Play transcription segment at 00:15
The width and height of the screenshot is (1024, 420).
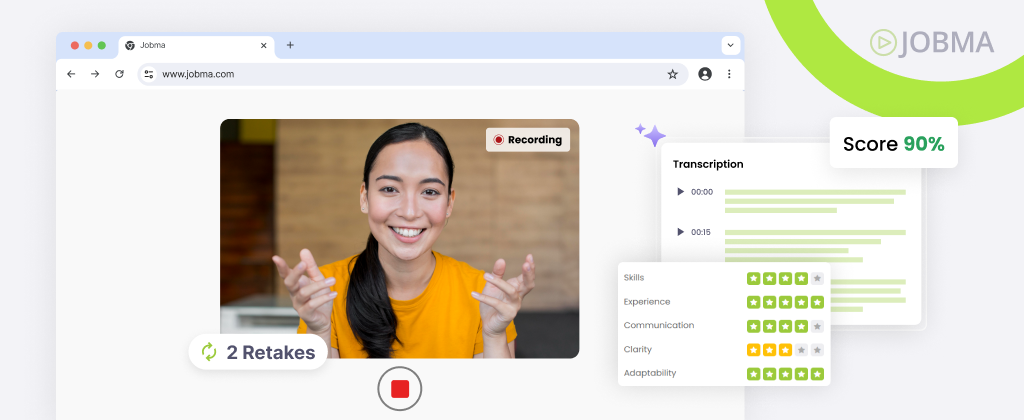click(x=680, y=232)
